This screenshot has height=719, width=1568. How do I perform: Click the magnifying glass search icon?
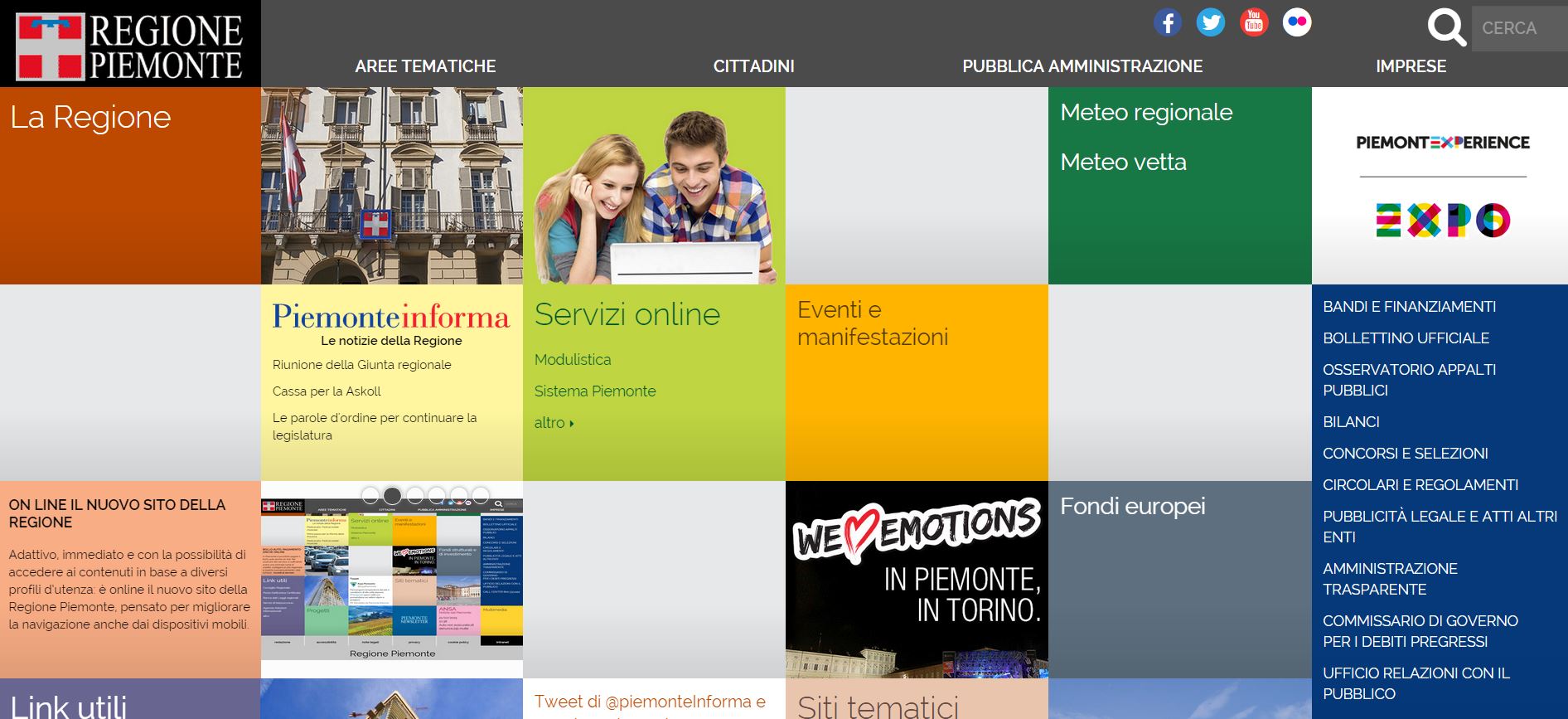[1446, 28]
